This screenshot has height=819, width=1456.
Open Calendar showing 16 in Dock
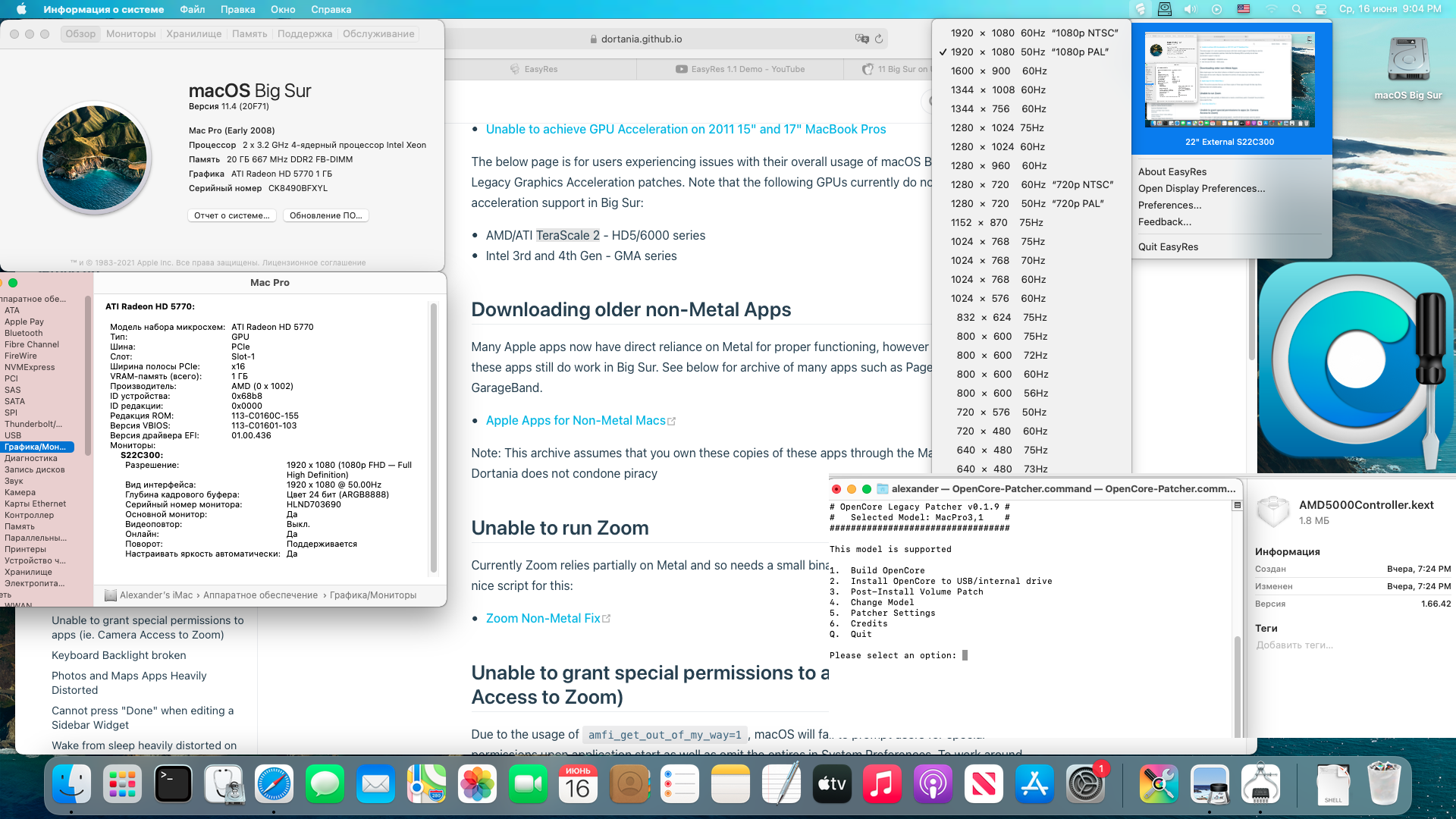(579, 785)
